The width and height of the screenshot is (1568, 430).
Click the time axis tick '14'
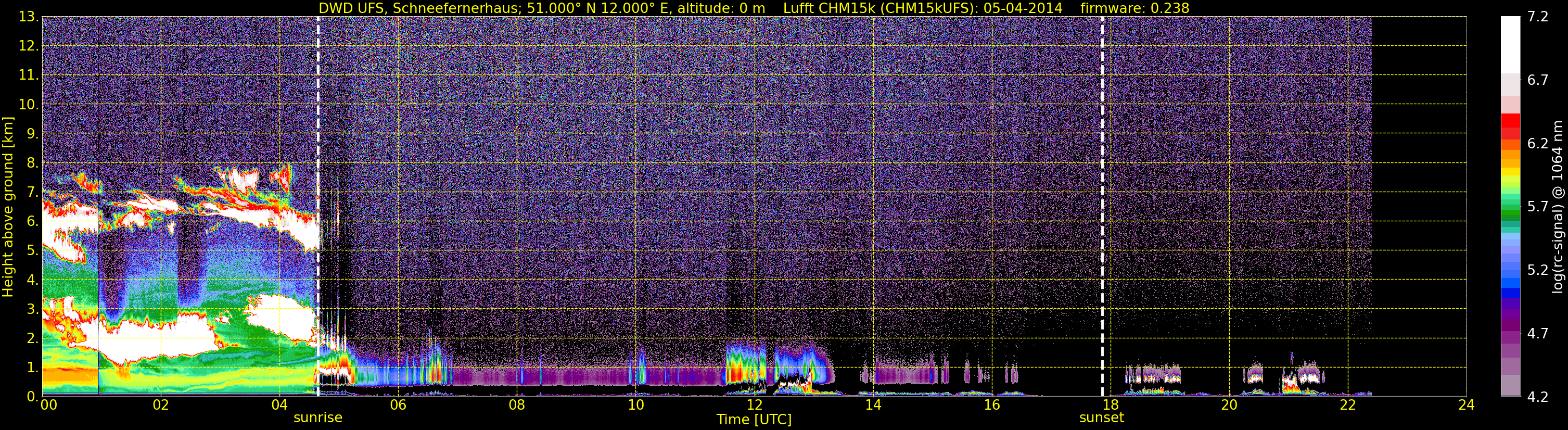click(873, 405)
